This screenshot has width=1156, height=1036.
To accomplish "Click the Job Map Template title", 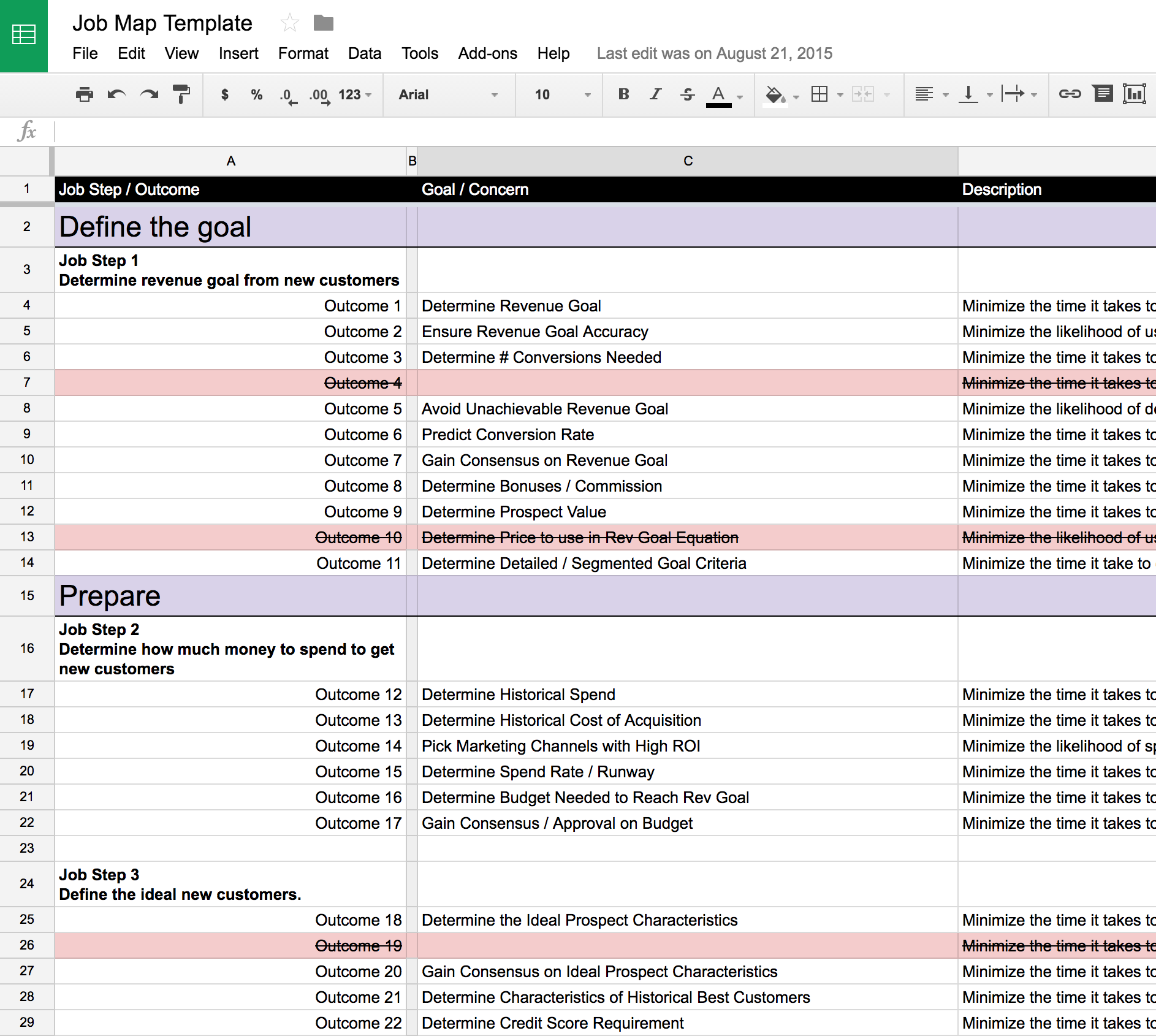I will 162,23.
